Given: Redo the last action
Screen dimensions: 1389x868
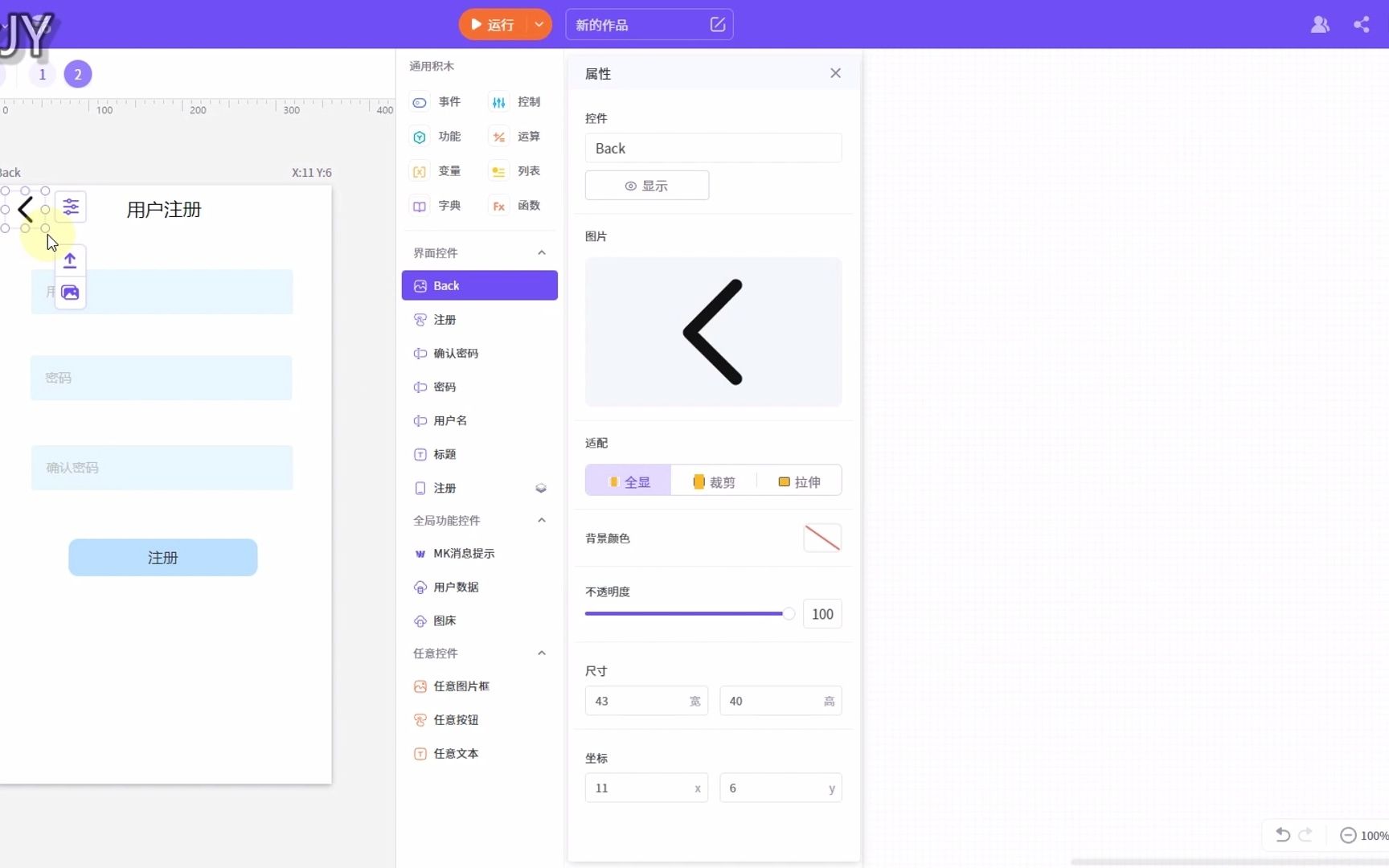Looking at the screenshot, I should (x=1305, y=835).
